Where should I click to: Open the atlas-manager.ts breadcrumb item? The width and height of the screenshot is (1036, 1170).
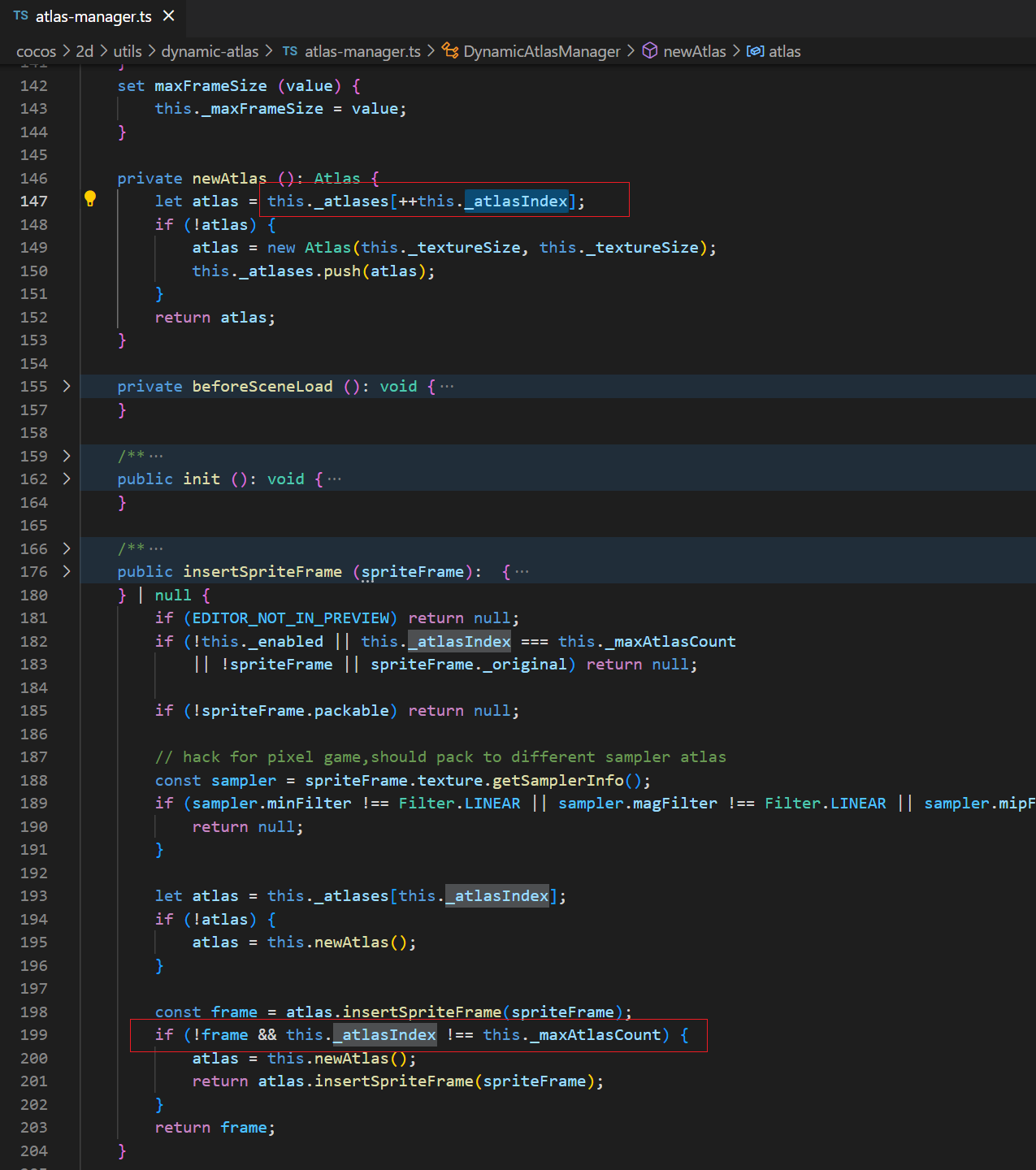[x=362, y=51]
